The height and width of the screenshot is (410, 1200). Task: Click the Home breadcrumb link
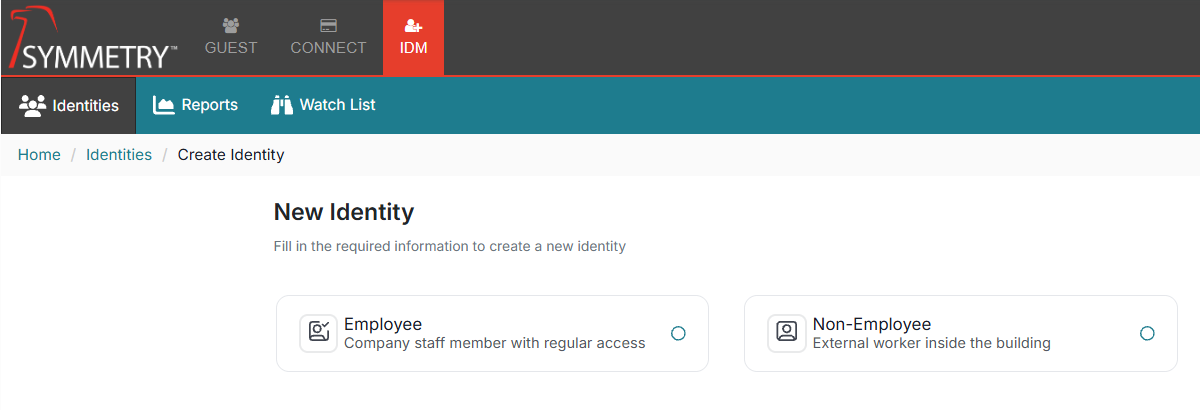39,155
